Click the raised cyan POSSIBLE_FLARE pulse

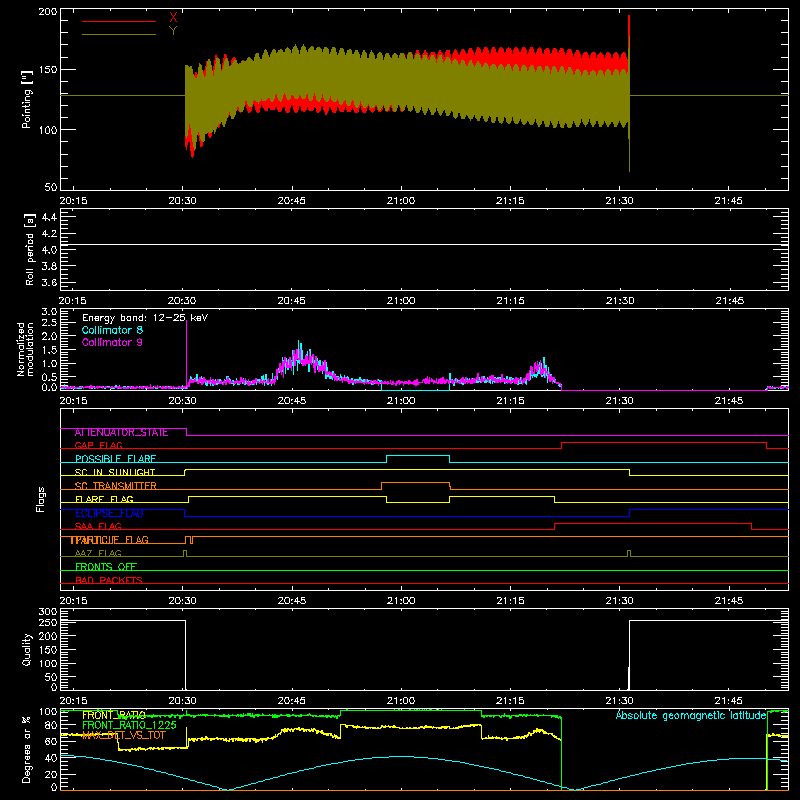click(418, 456)
